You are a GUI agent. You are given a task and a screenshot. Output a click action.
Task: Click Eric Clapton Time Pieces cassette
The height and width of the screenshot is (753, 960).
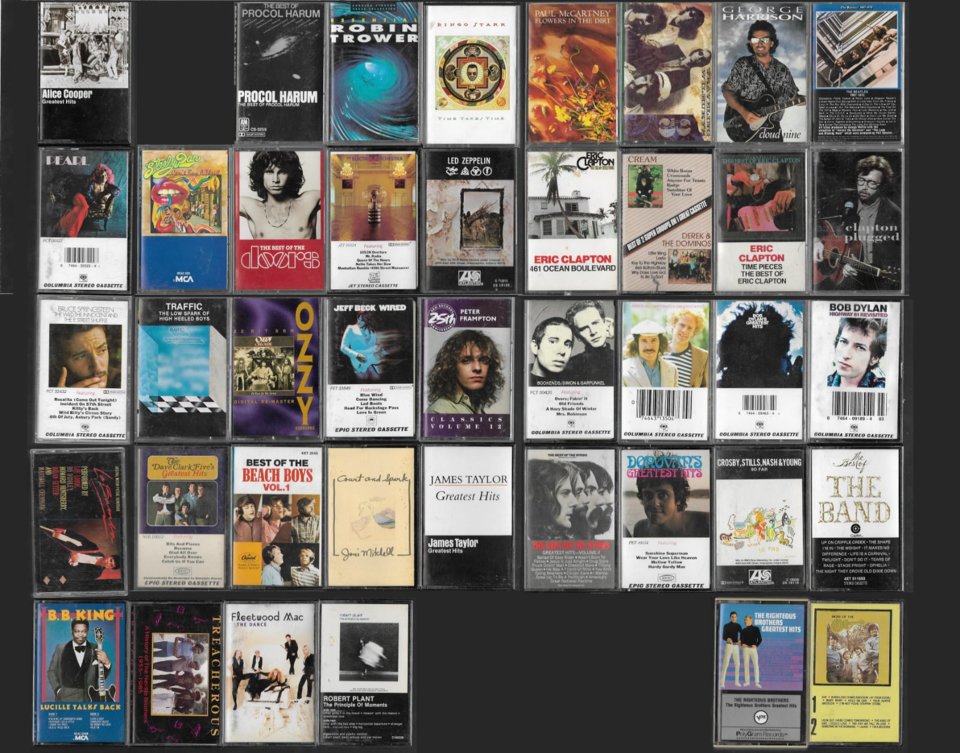click(761, 221)
